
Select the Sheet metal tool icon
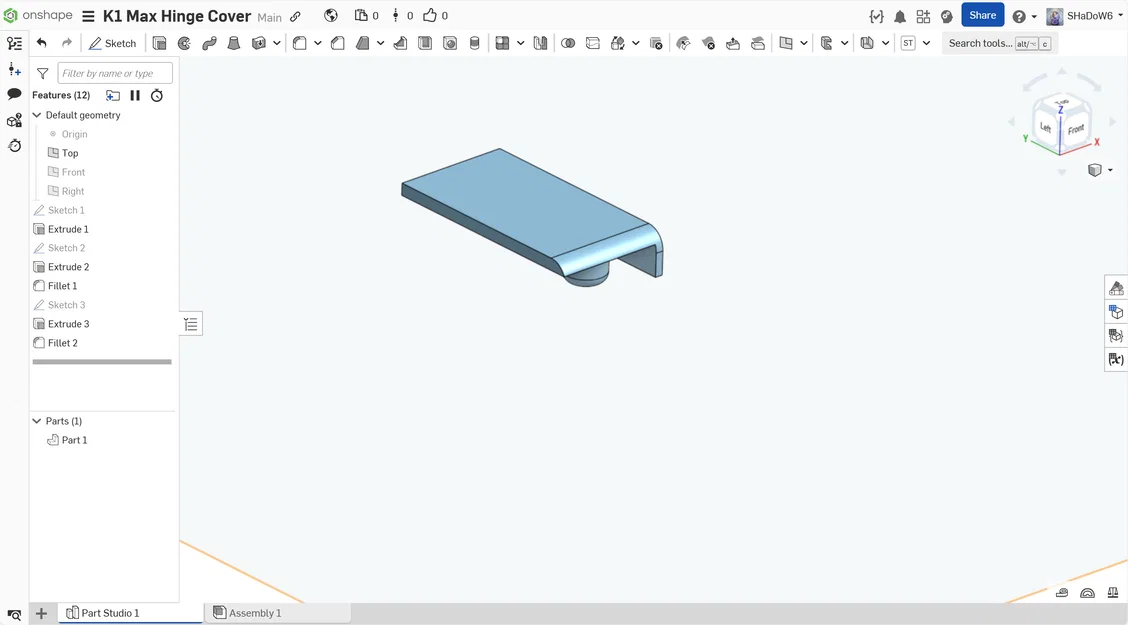click(x=868, y=43)
